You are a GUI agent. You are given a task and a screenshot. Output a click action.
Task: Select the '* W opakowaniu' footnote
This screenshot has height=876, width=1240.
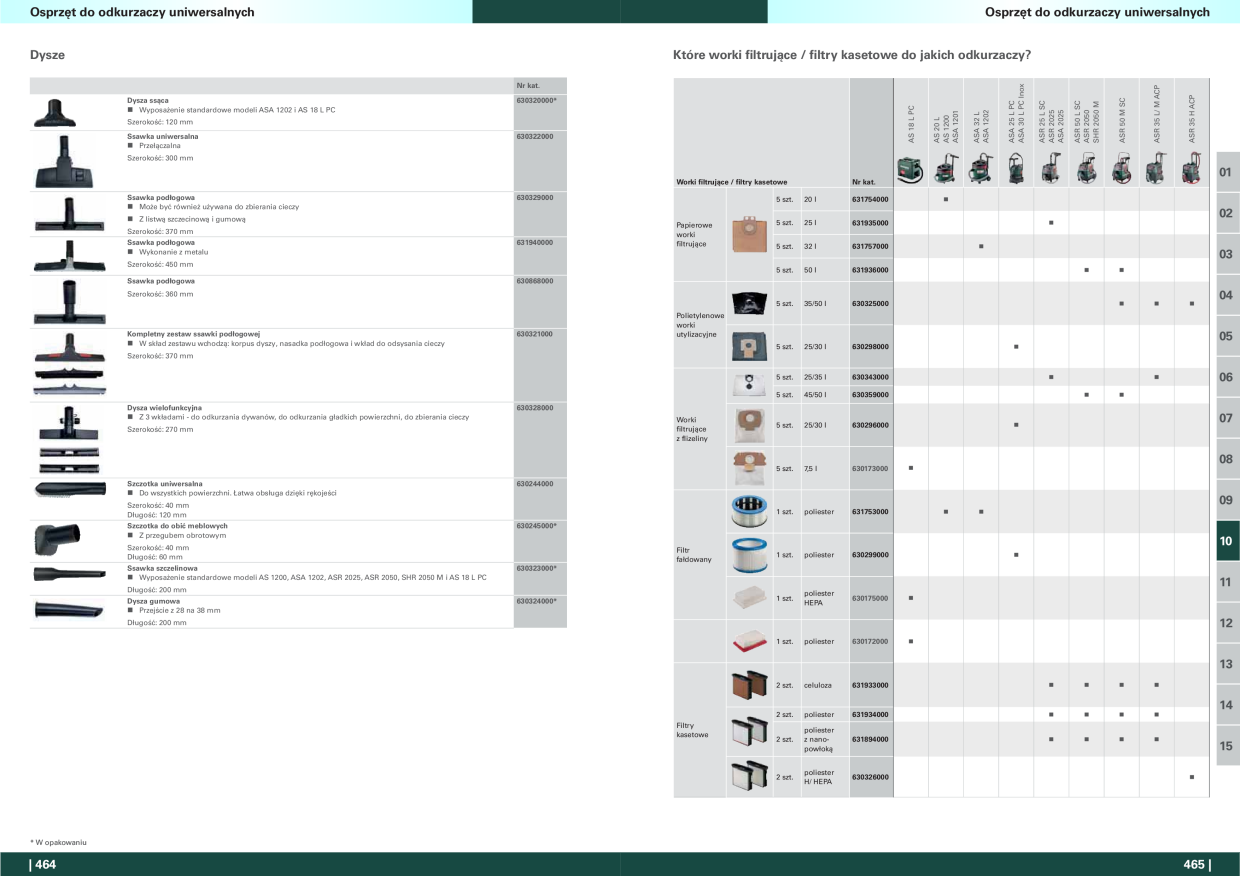(58, 843)
